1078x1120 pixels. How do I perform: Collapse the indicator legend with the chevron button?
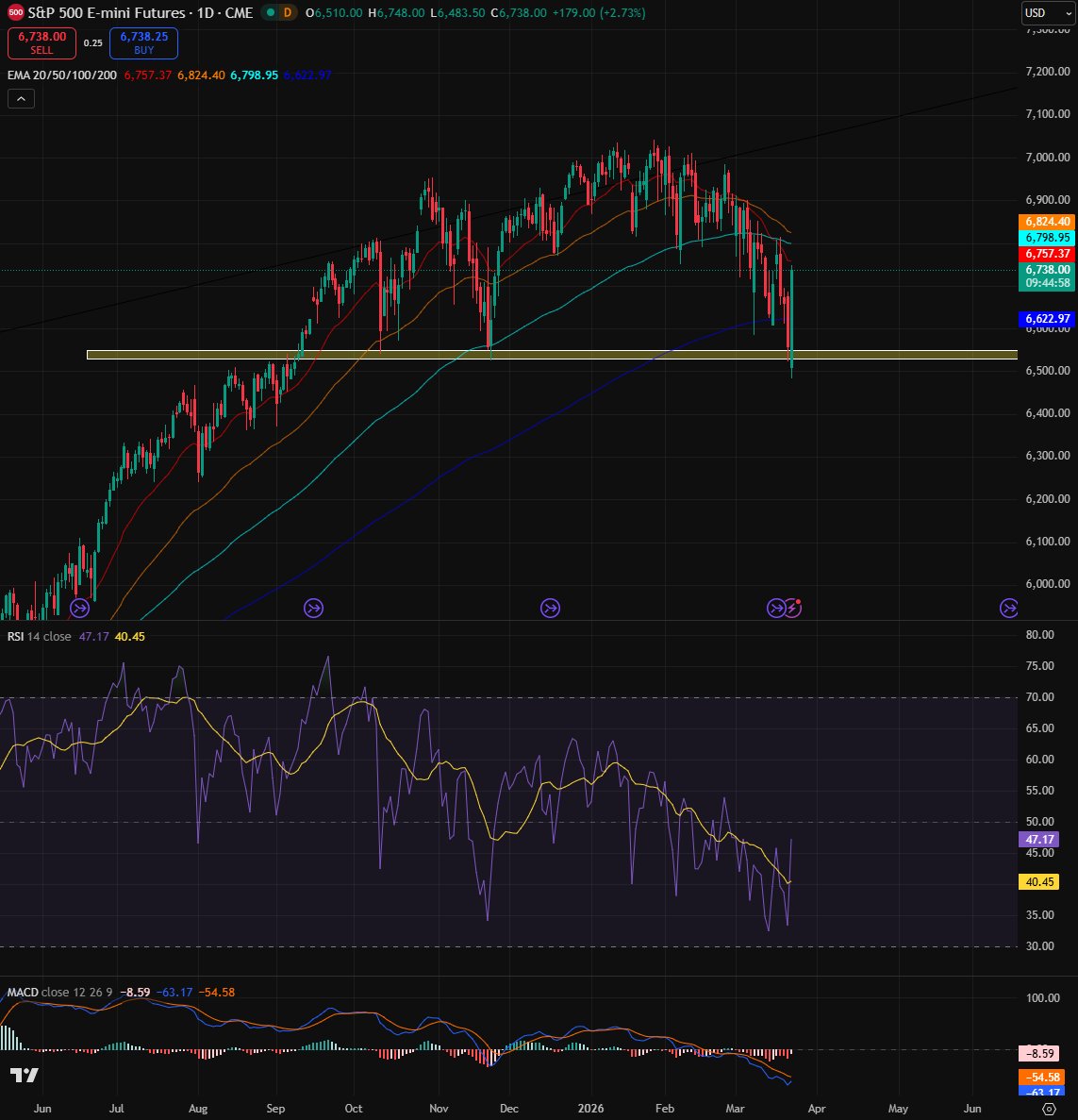pos(21,98)
